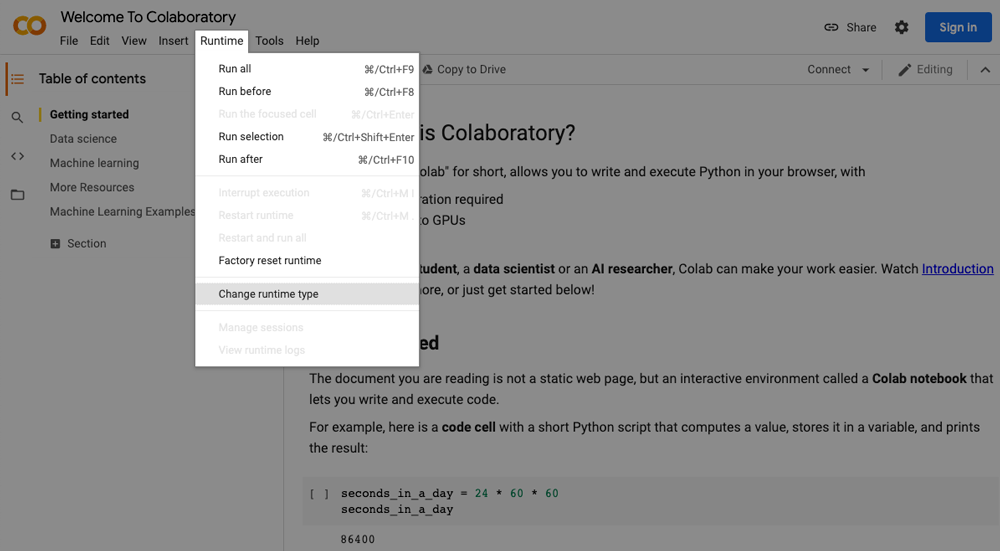
Task: Select Run before menu entry
Action: pyautogui.click(x=307, y=92)
